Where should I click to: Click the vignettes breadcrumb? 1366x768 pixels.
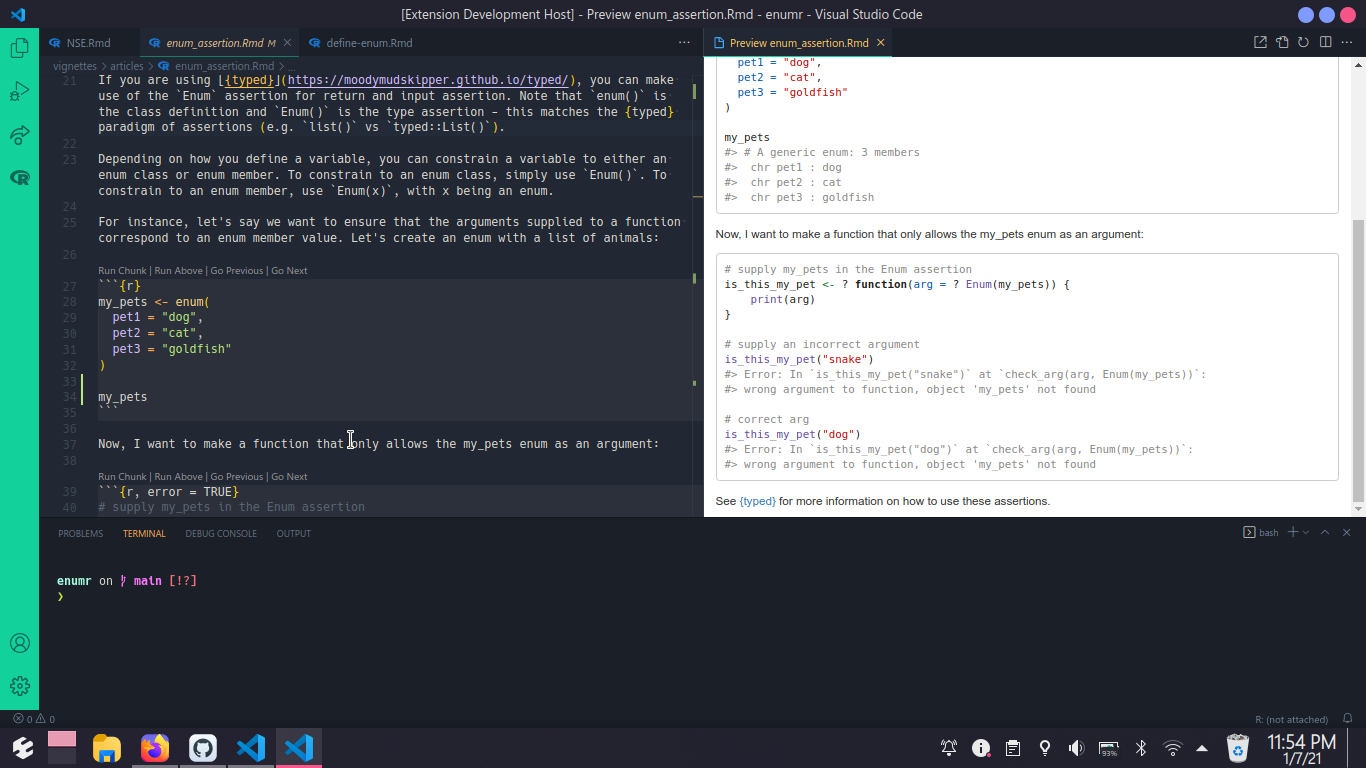[75, 66]
